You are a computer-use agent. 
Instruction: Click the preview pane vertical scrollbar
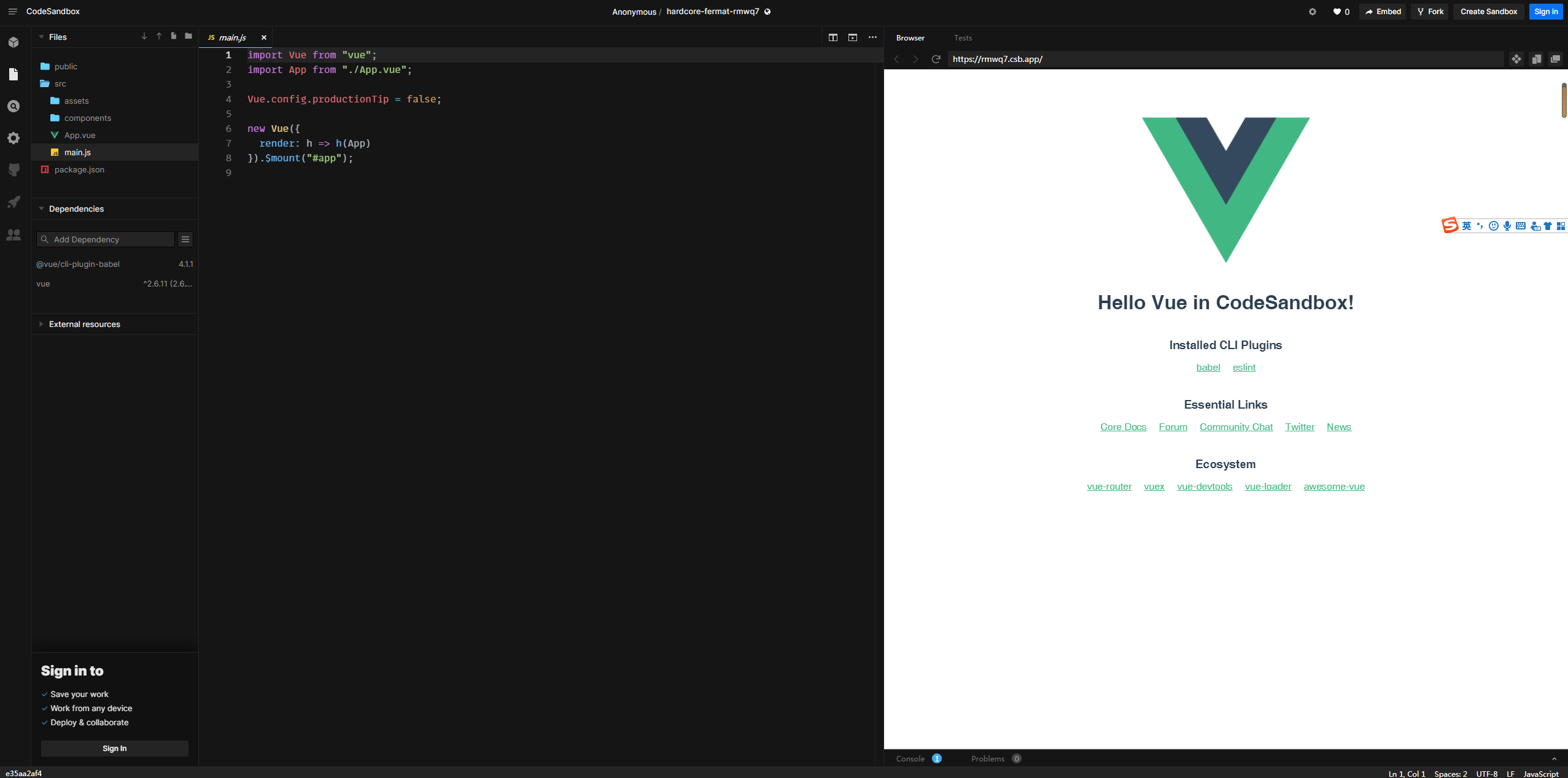1563,99
